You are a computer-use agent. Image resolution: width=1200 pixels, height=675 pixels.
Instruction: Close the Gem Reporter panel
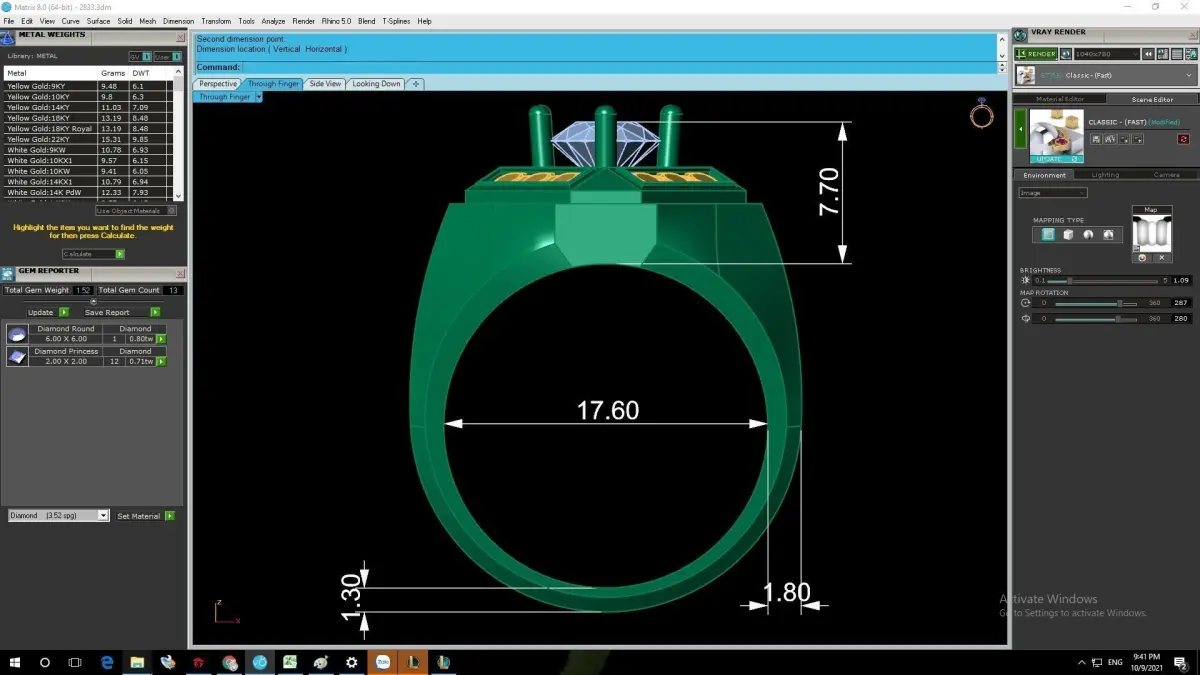pos(180,273)
